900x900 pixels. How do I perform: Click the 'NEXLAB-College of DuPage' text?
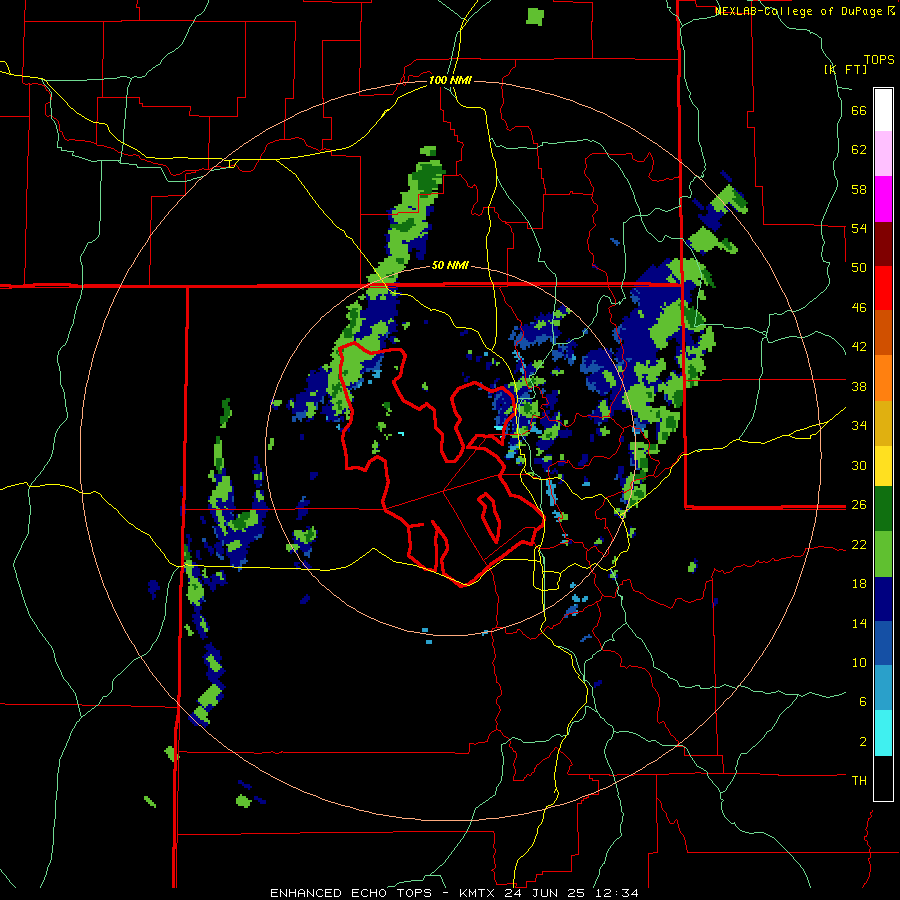[x=800, y=11]
